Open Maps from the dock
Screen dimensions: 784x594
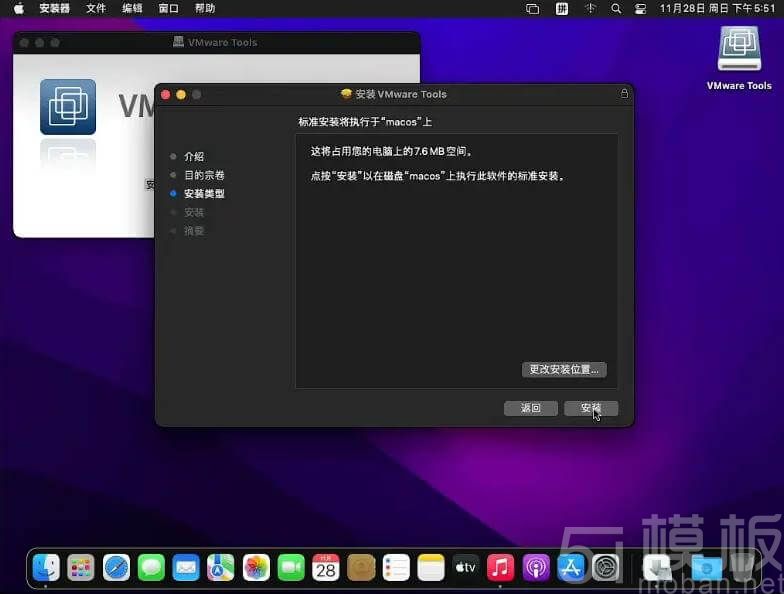click(x=221, y=568)
